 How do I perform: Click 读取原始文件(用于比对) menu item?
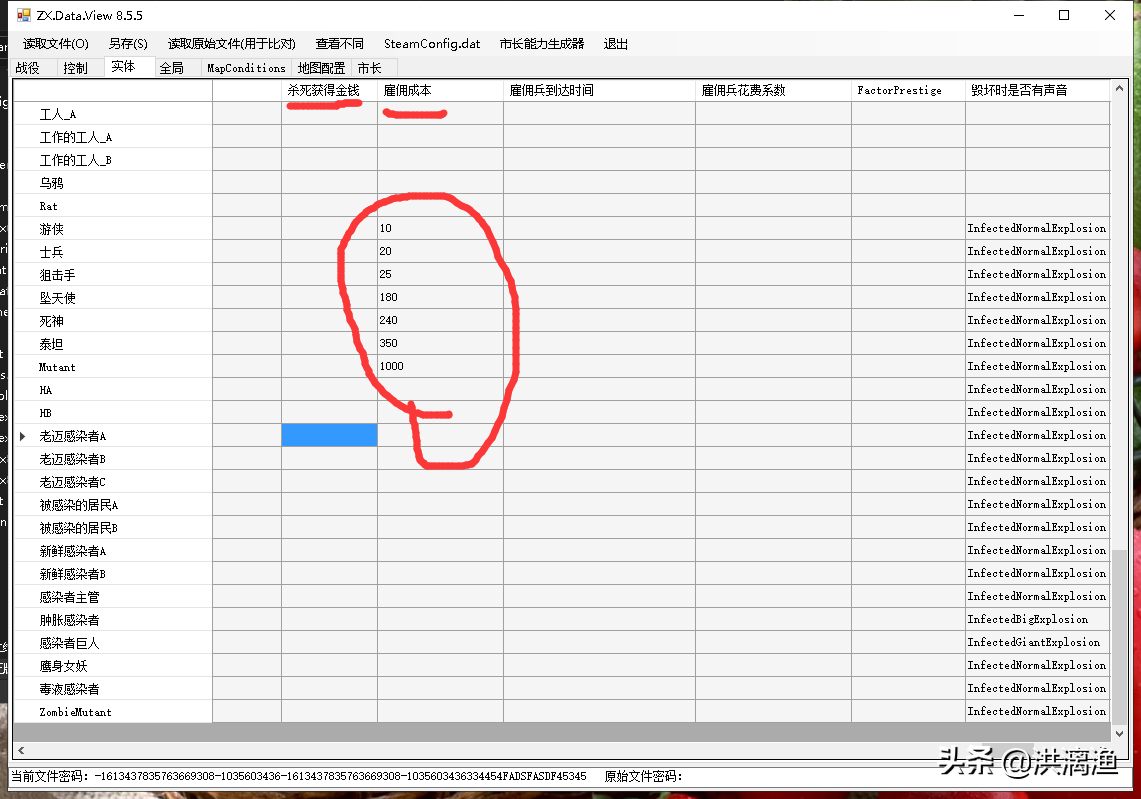231,44
